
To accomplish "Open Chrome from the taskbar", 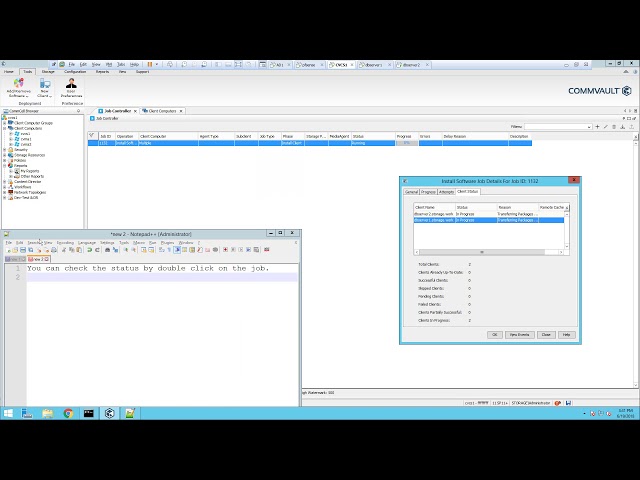I will coord(68,413).
